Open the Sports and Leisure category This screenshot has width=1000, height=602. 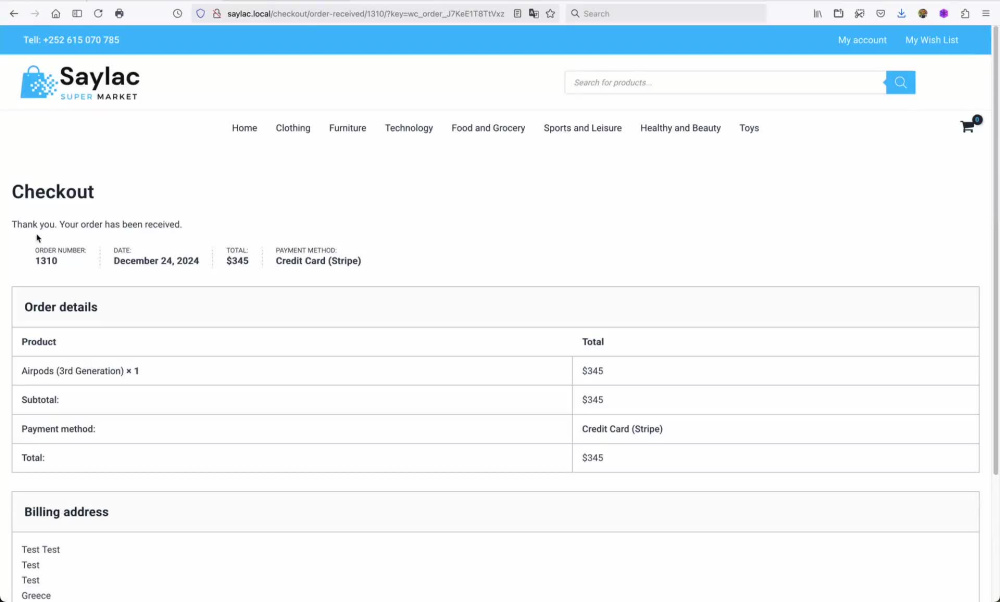tap(582, 128)
